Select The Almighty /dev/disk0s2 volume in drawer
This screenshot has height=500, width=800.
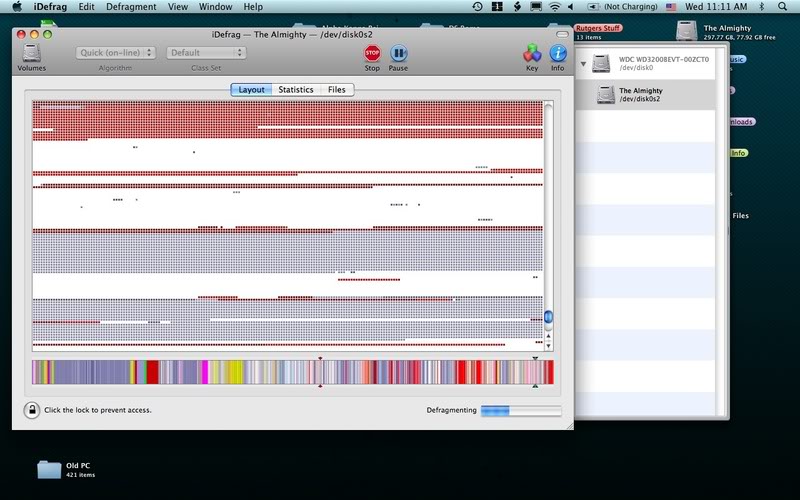pos(645,94)
